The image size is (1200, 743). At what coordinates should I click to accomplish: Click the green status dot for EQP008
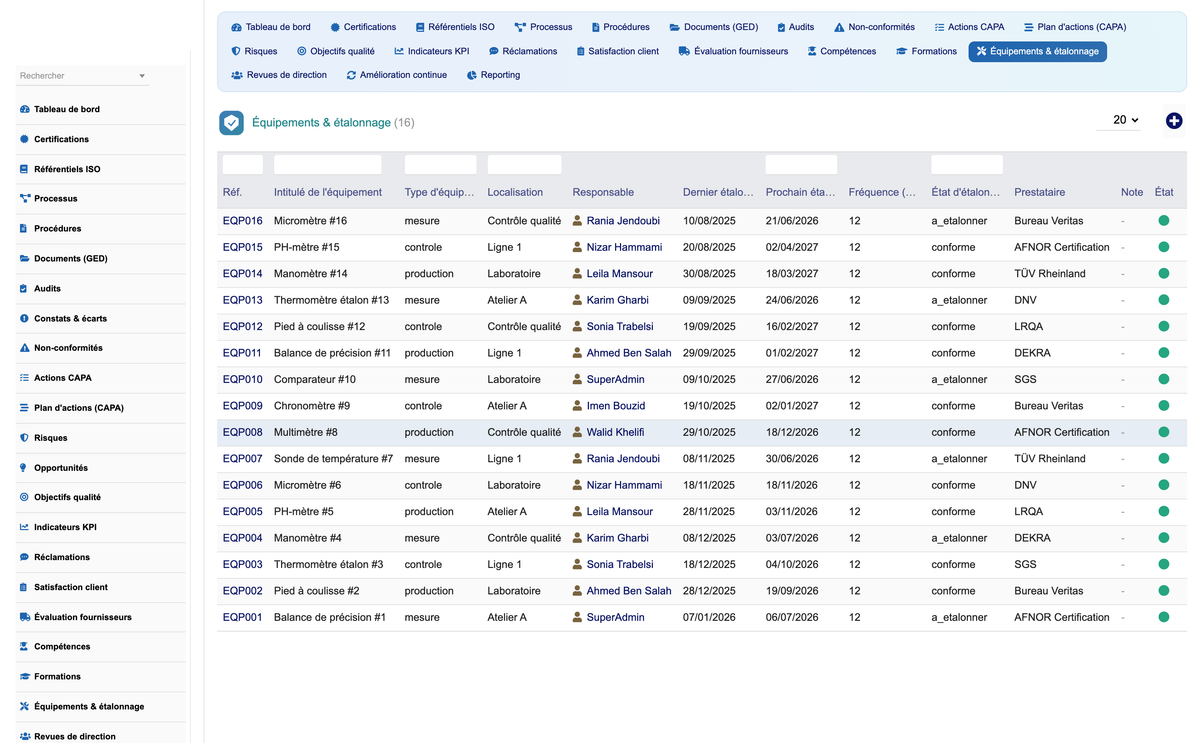coord(1164,432)
